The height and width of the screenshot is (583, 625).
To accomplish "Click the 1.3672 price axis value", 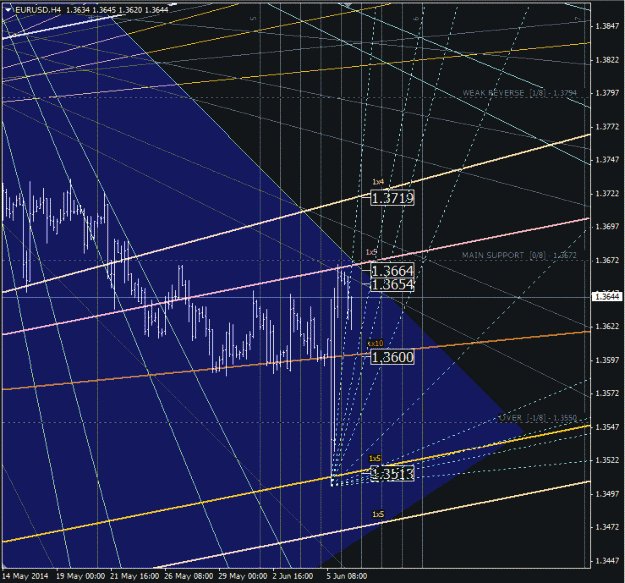I will pos(607,261).
